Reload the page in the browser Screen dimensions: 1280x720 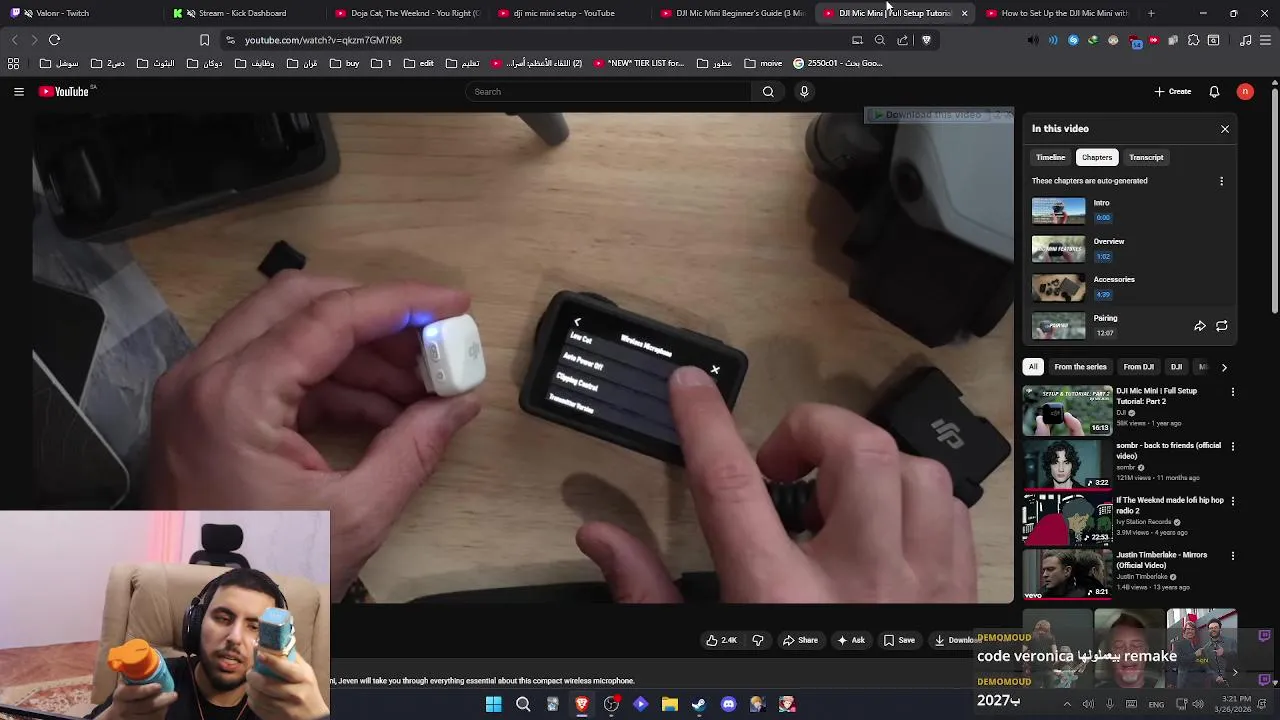[x=54, y=40]
